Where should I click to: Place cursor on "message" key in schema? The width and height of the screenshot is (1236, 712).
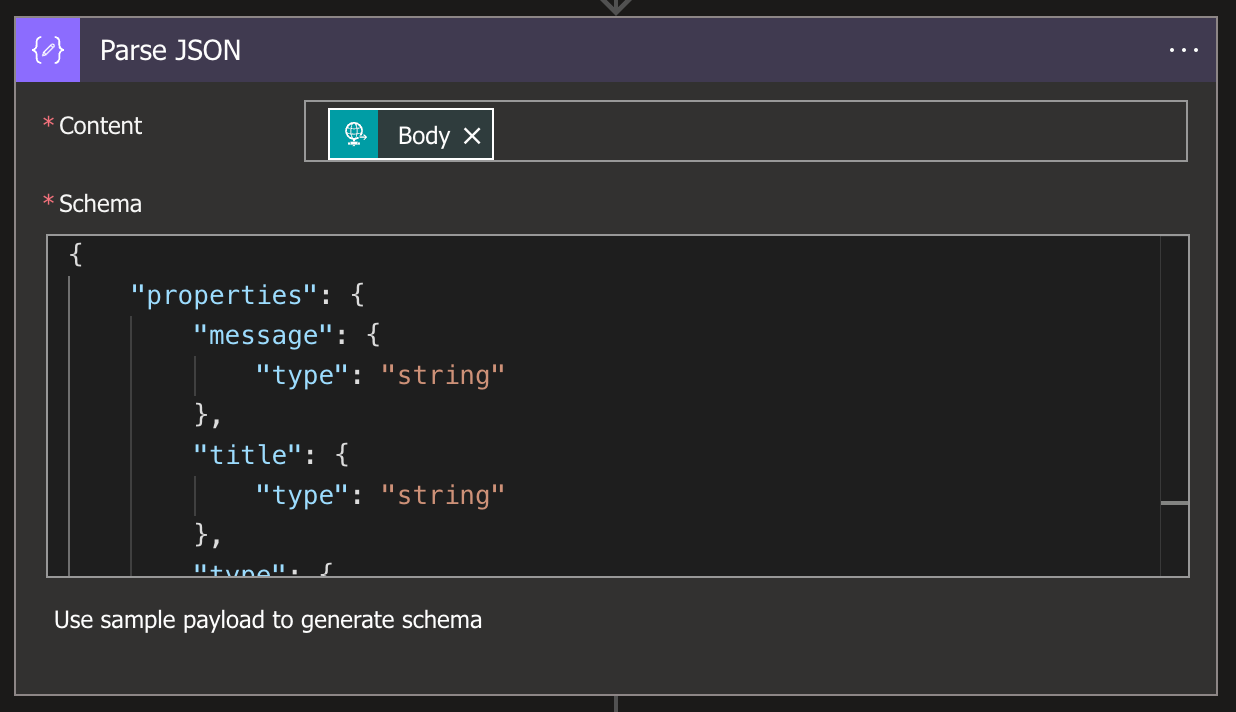tap(262, 336)
